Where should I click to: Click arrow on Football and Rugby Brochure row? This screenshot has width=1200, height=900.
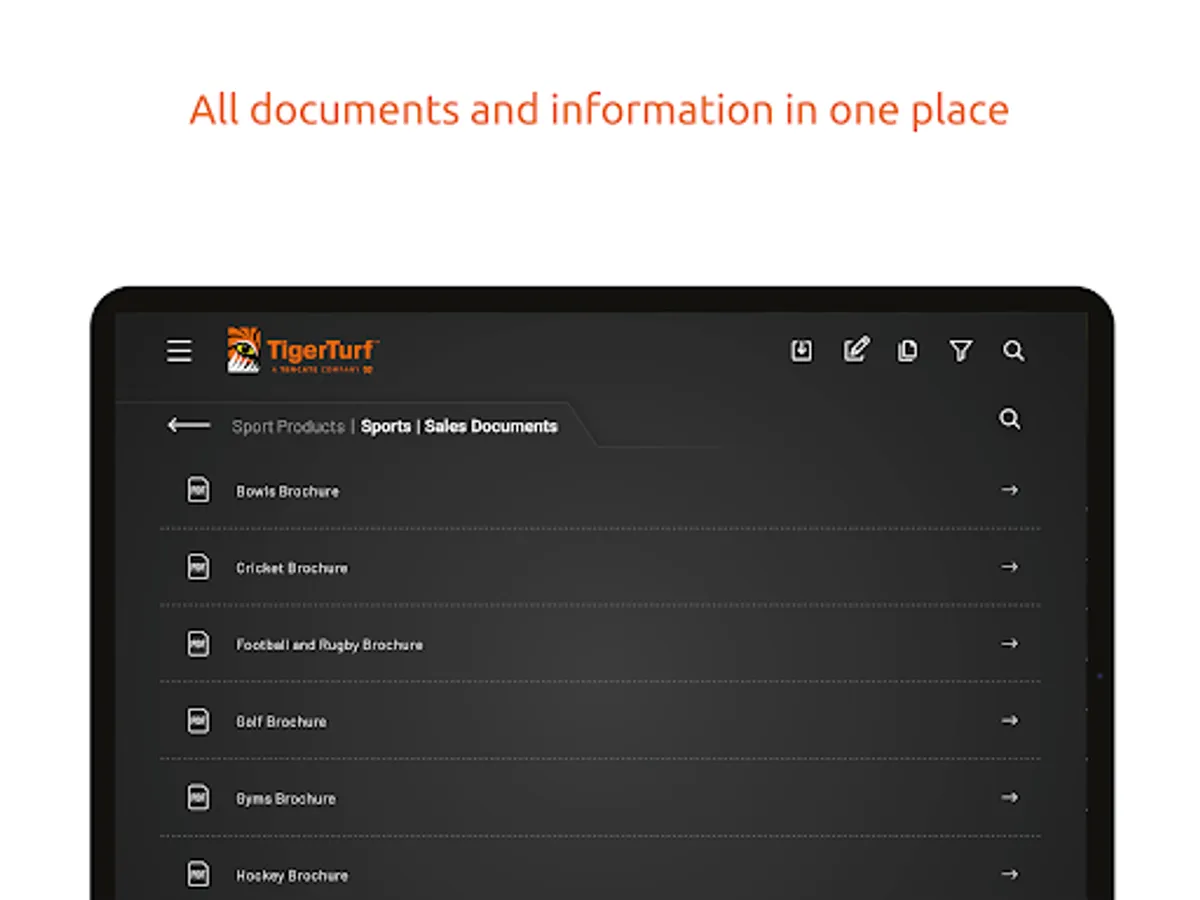pyautogui.click(x=1010, y=644)
